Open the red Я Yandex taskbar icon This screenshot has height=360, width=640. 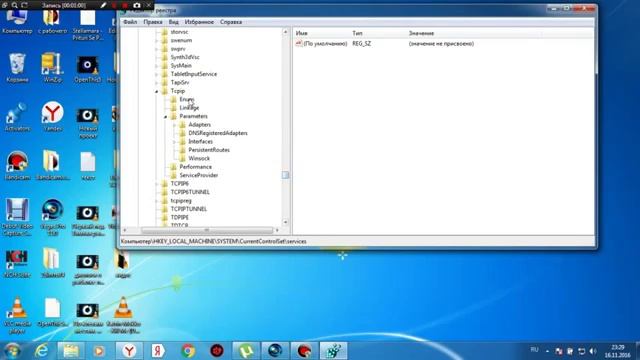pyautogui.click(x=158, y=351)
